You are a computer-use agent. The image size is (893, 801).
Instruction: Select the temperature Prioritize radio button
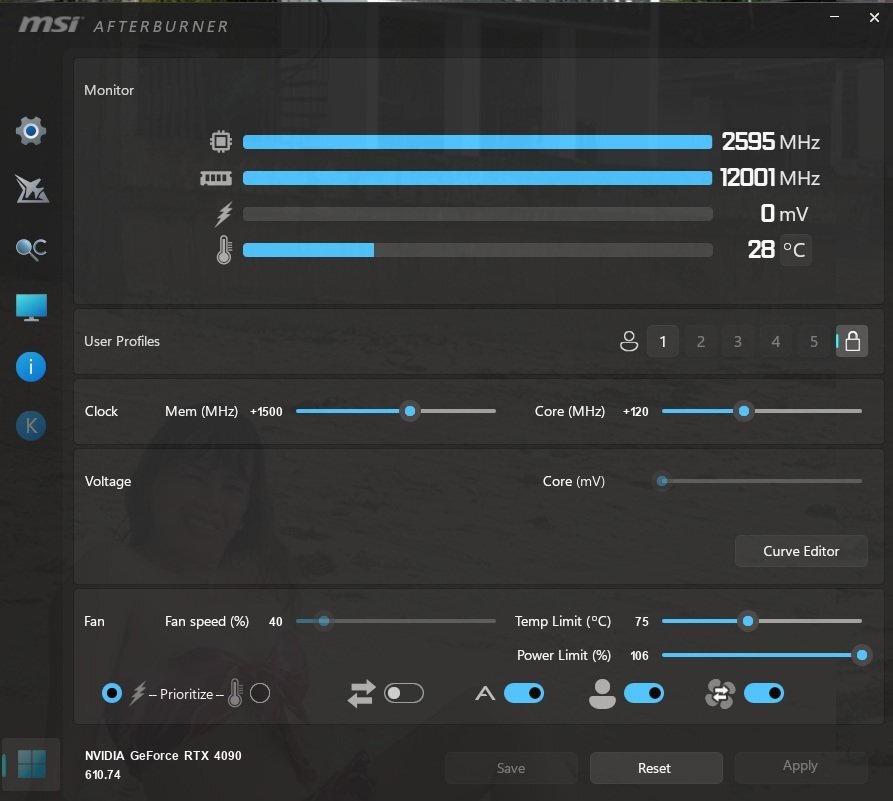pyautogui.click(x=260, y=693)
